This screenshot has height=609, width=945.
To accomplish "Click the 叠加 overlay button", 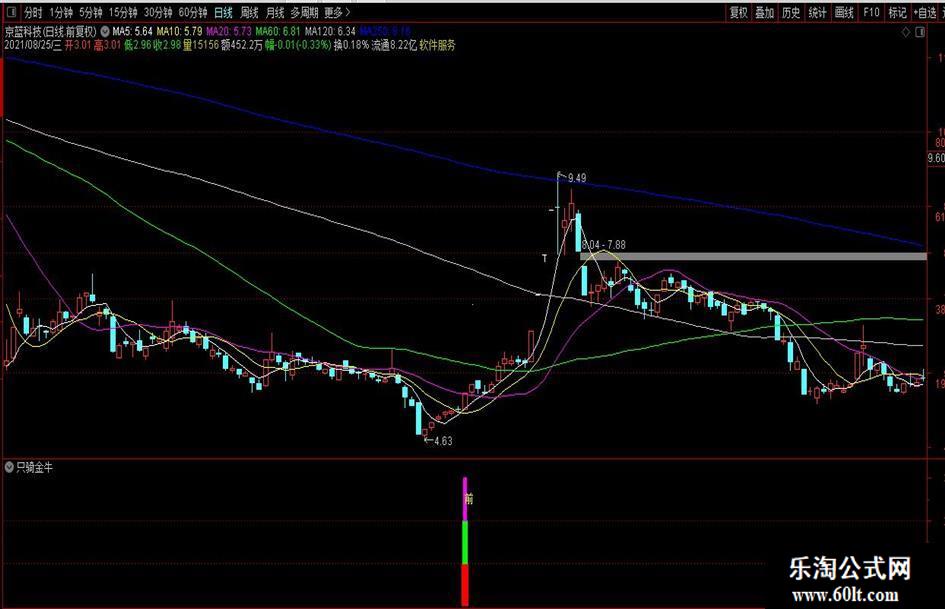I will click(x=765, y=12).
